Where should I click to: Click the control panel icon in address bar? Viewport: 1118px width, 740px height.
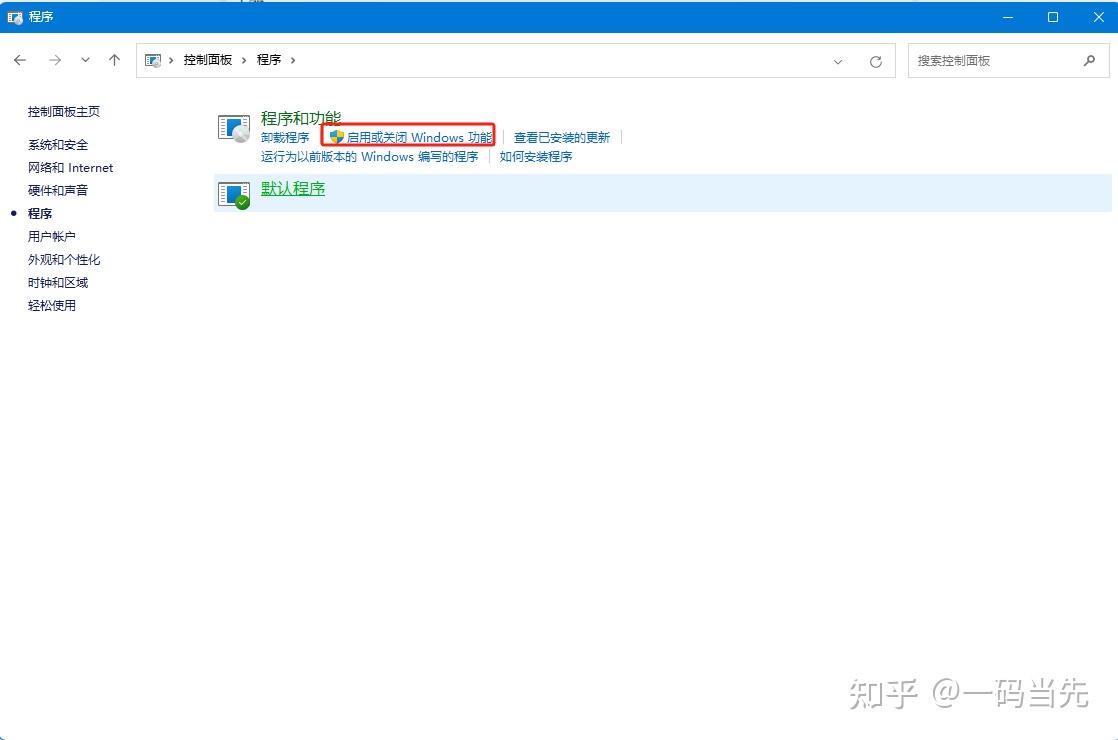(x=153, y=61)
